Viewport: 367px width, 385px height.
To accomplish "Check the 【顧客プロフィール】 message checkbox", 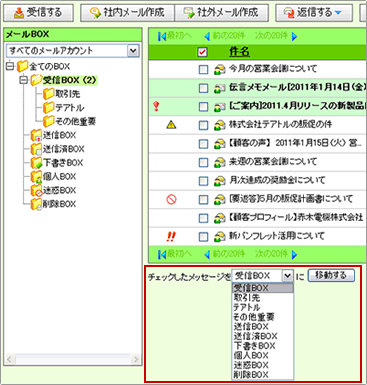I will (203, 218).
